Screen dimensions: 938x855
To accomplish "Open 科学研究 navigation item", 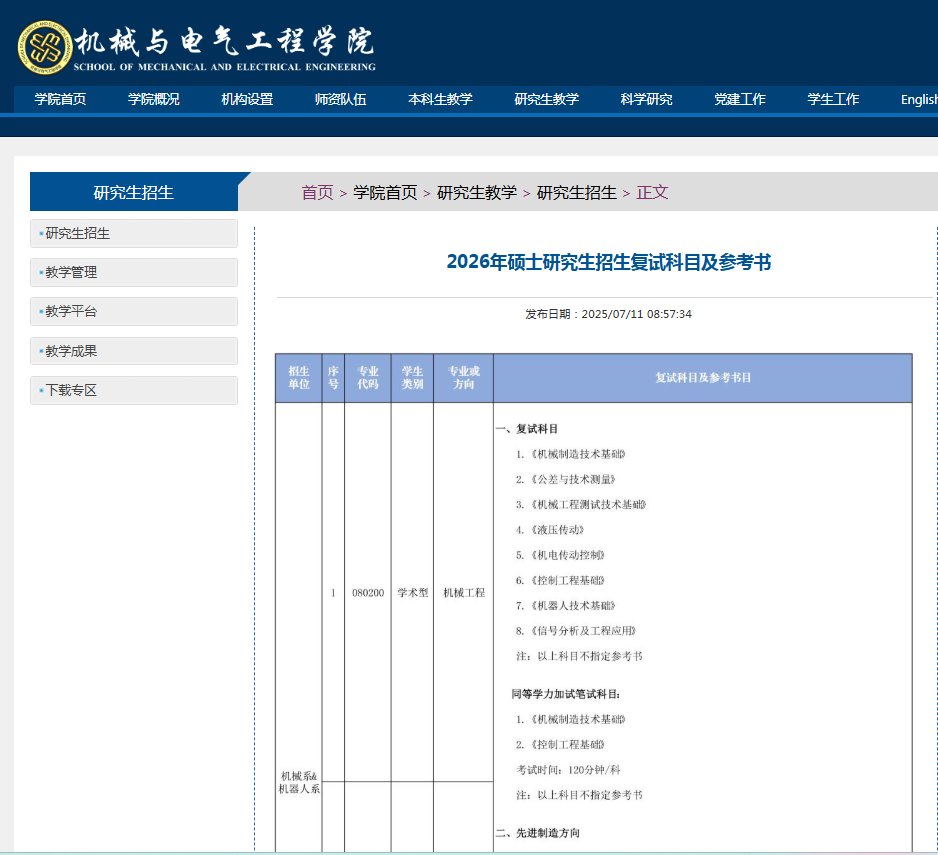I will pos(646,99).
